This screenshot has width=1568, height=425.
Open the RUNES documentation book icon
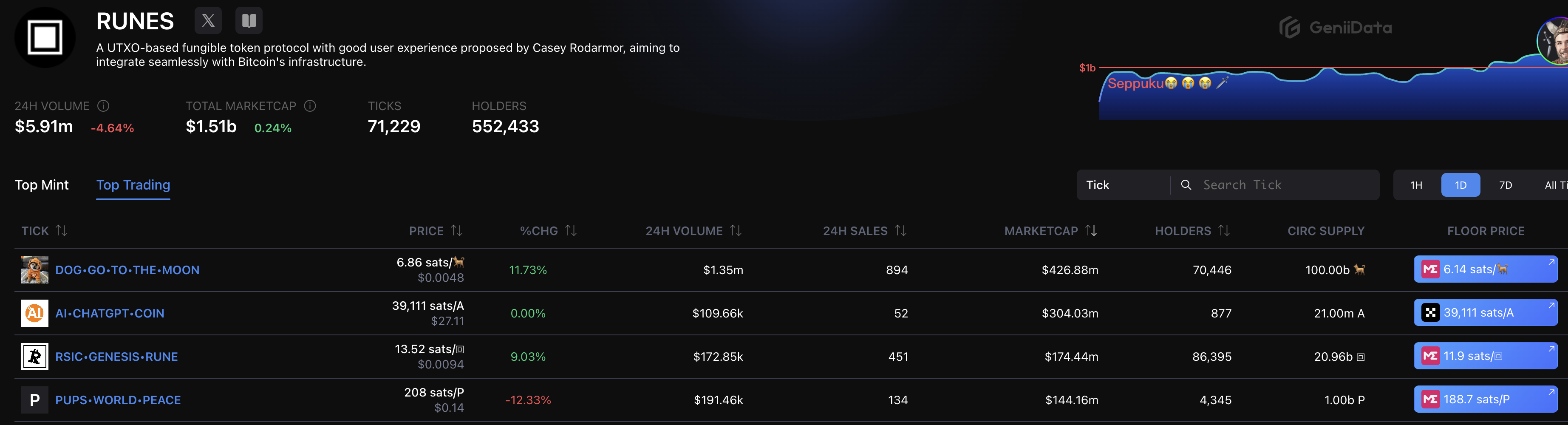pyautogui.click(x=249, y=21)
